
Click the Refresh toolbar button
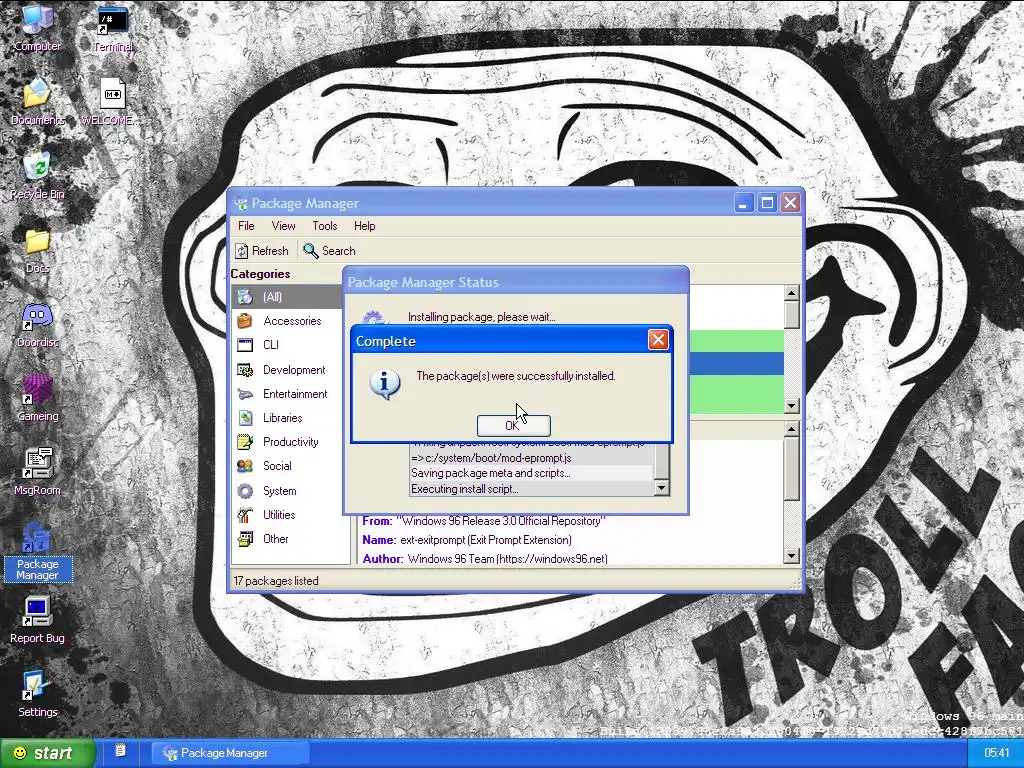point(262,251)
